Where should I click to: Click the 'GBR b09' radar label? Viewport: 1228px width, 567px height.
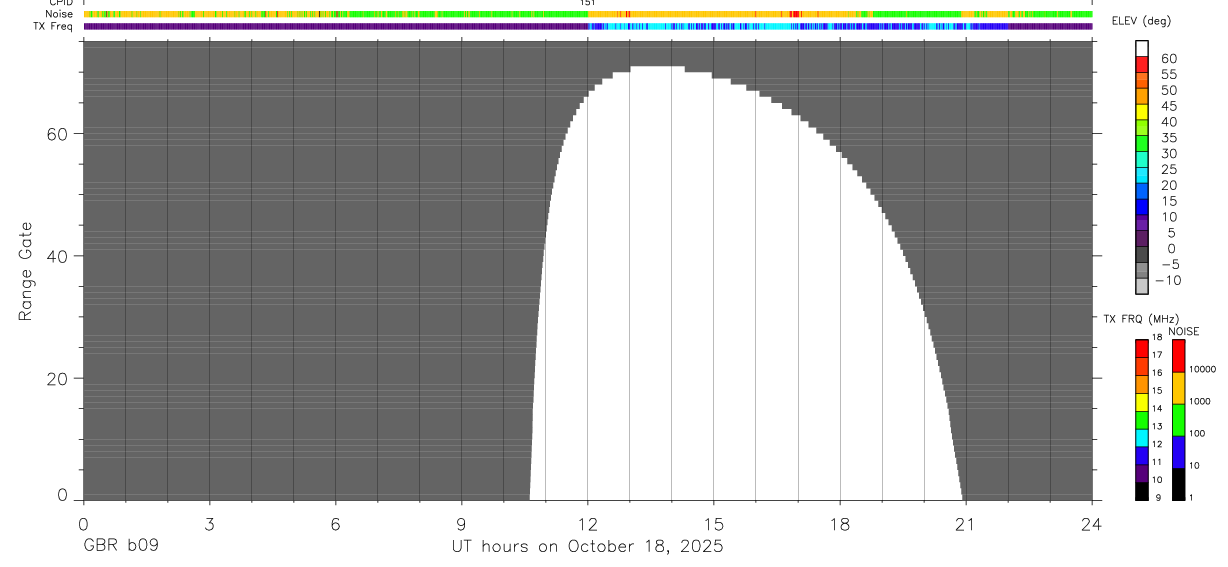coord(121,546)
